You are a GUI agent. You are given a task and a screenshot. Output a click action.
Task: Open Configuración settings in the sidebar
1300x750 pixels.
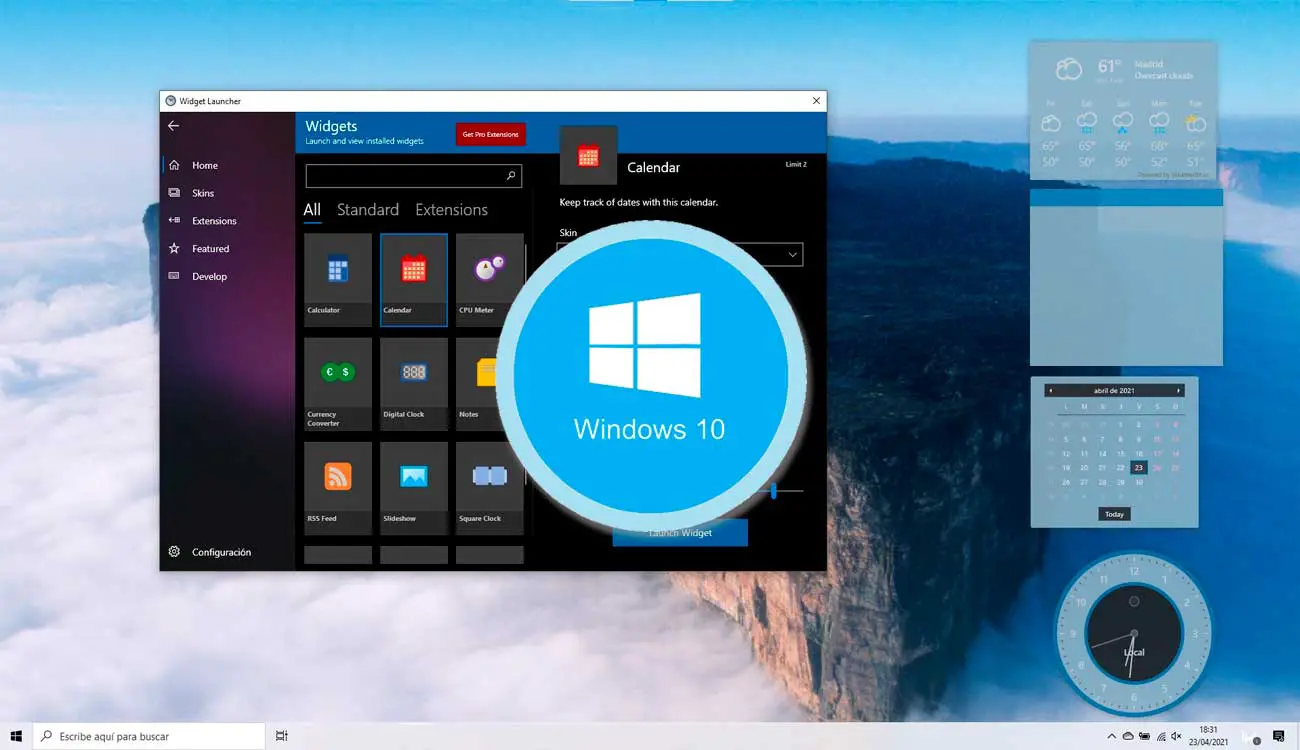point(227,552)
